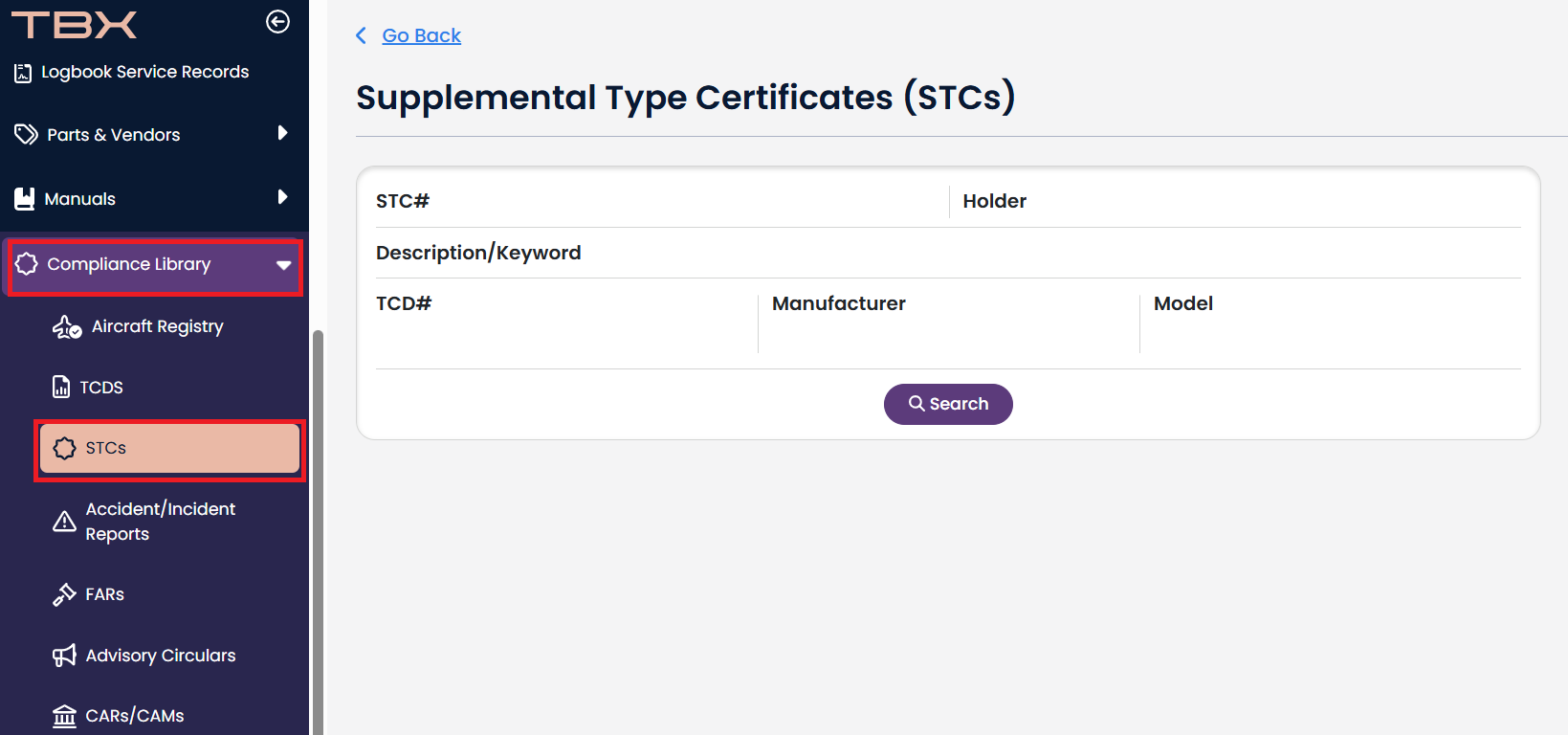The width and height of the screenshot is (1568, 735).
Task: Select the Aircraft Registry icon
Action: tap(63, 326)
